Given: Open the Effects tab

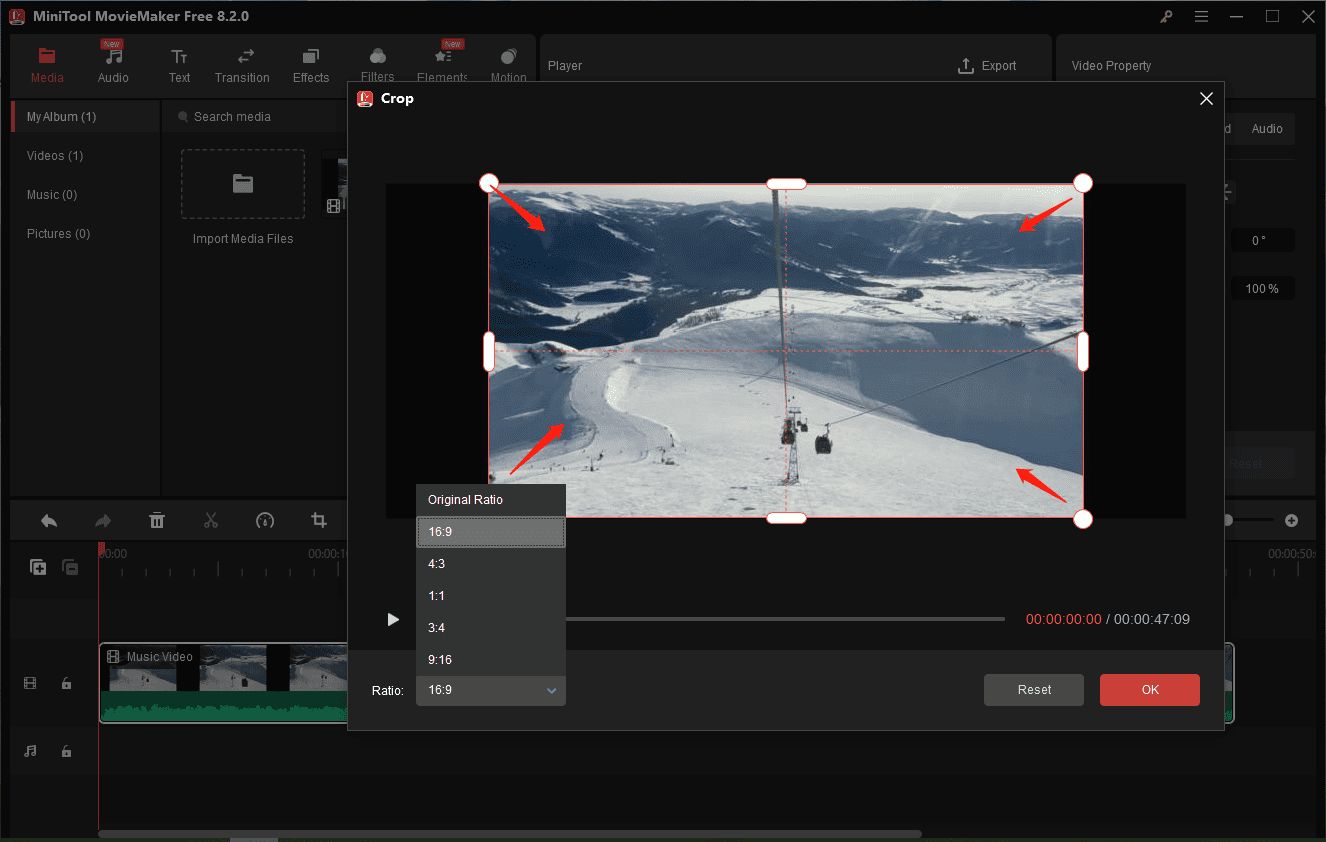Looking at the screenshot, I should (x=311, y=65).
